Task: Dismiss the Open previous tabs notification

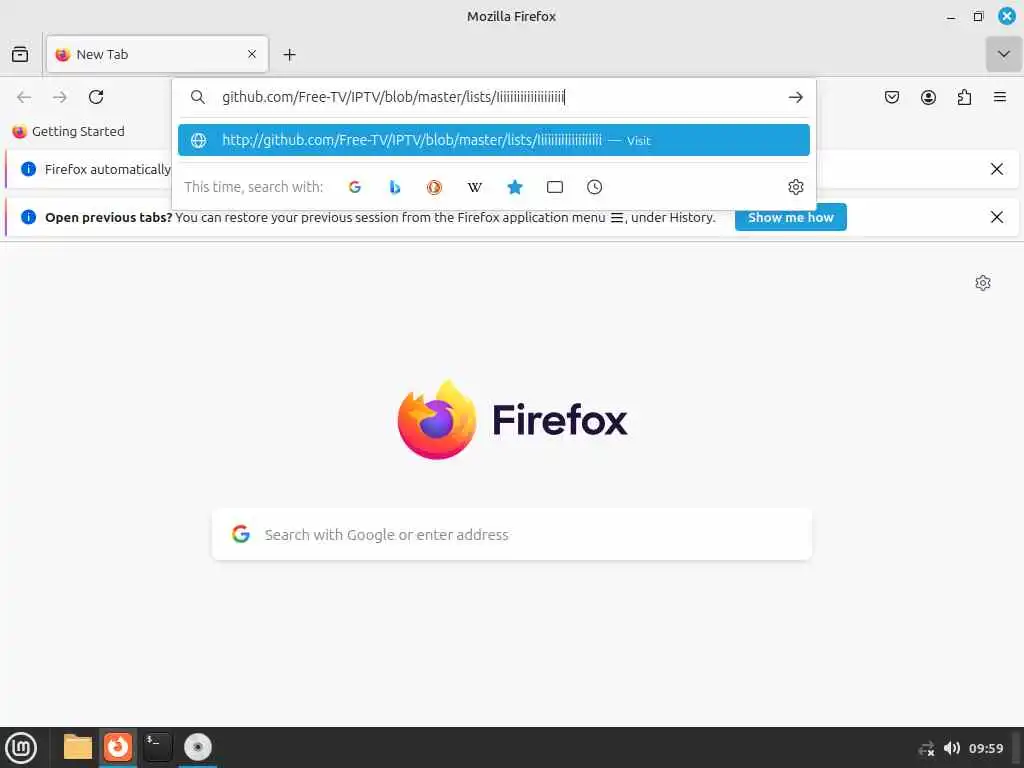Action: [x=997, y=217]
